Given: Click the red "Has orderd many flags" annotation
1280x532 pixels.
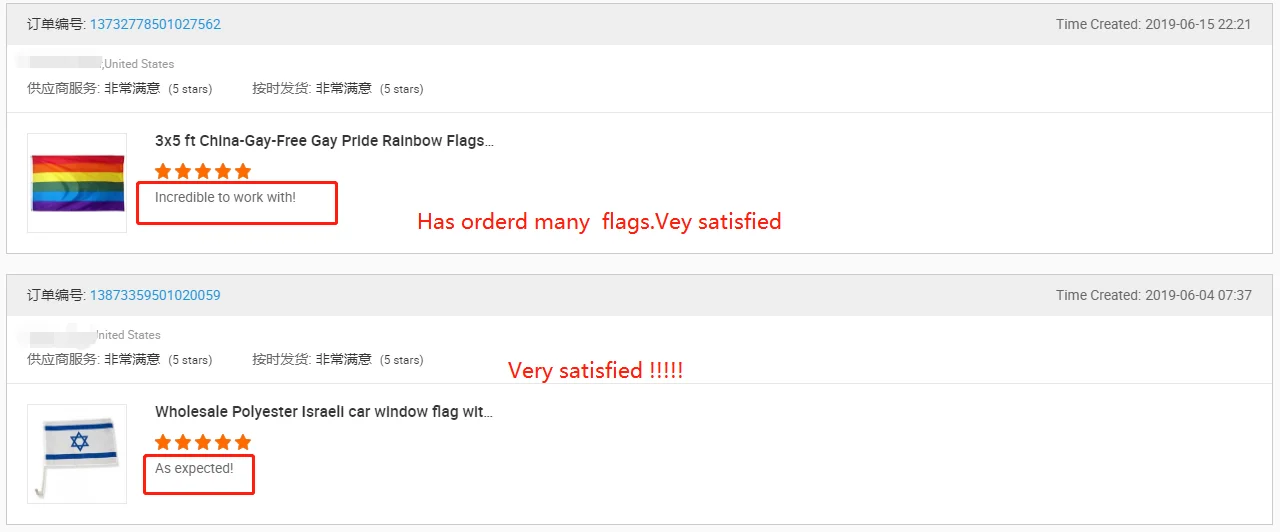Looking at the screenshot, I should pyautogui.click(x=598, y=222).
